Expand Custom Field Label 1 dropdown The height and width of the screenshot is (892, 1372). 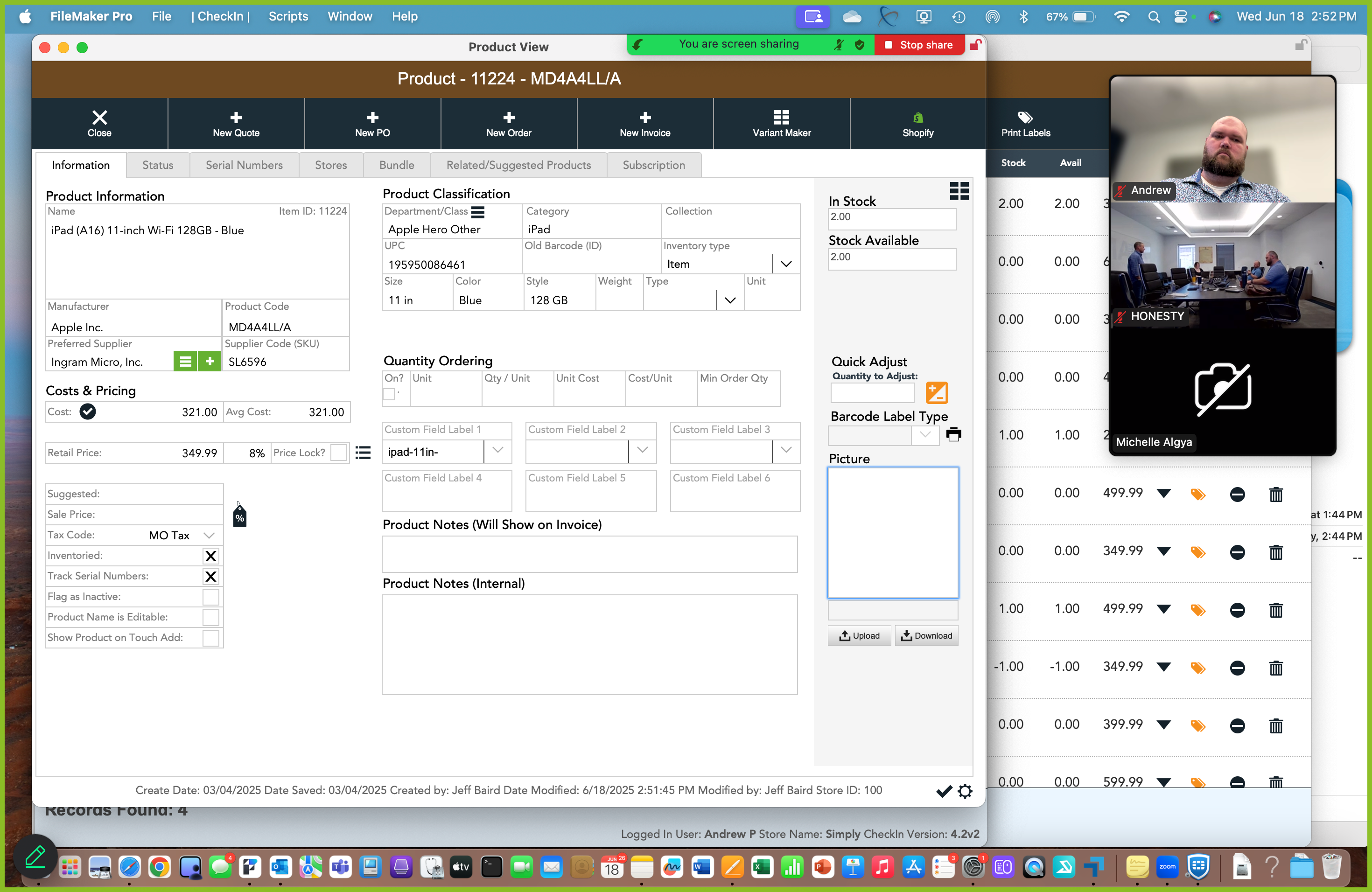pos(497,451)
